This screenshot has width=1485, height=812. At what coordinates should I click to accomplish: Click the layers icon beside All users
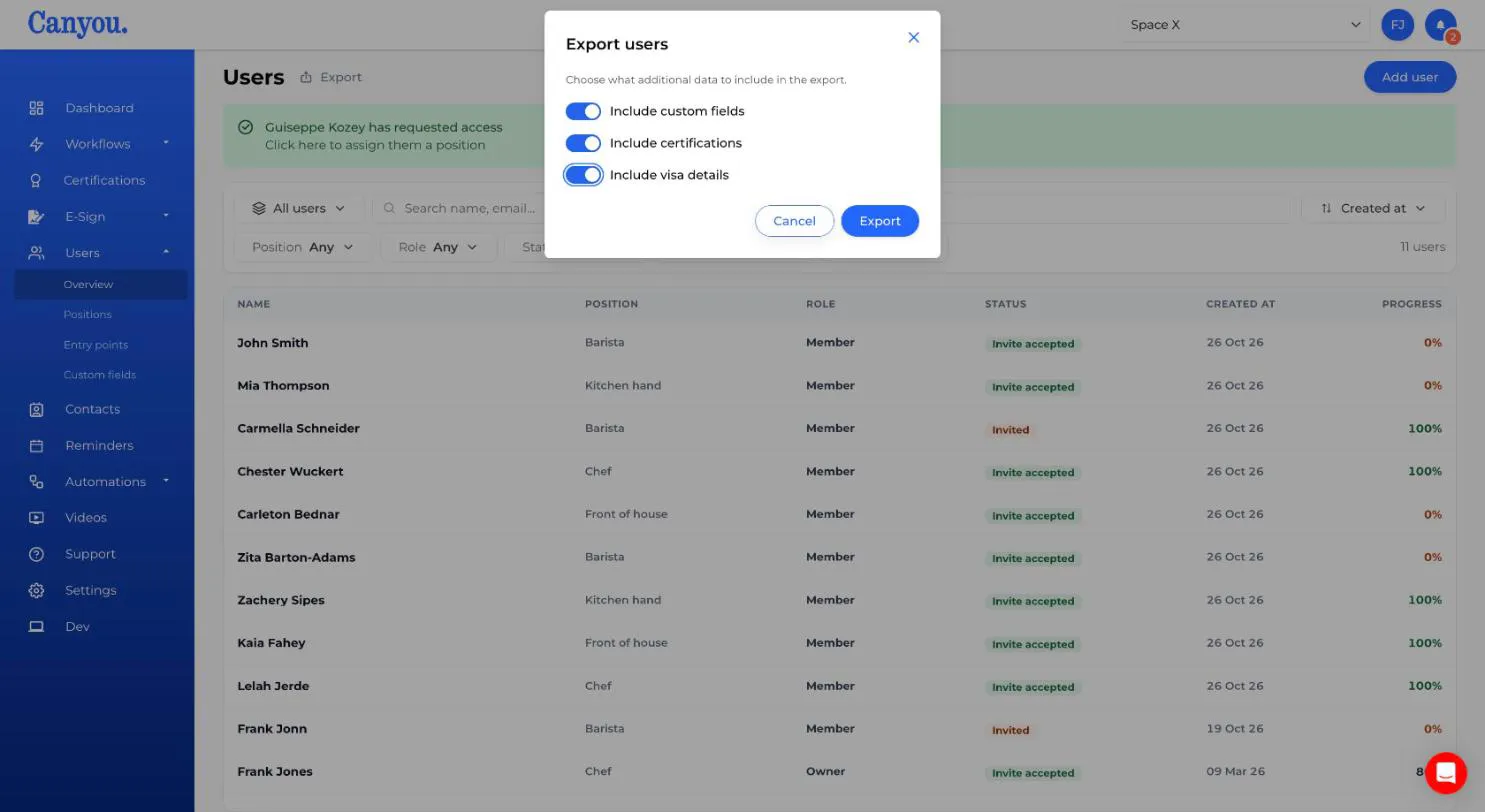point(259,208)
